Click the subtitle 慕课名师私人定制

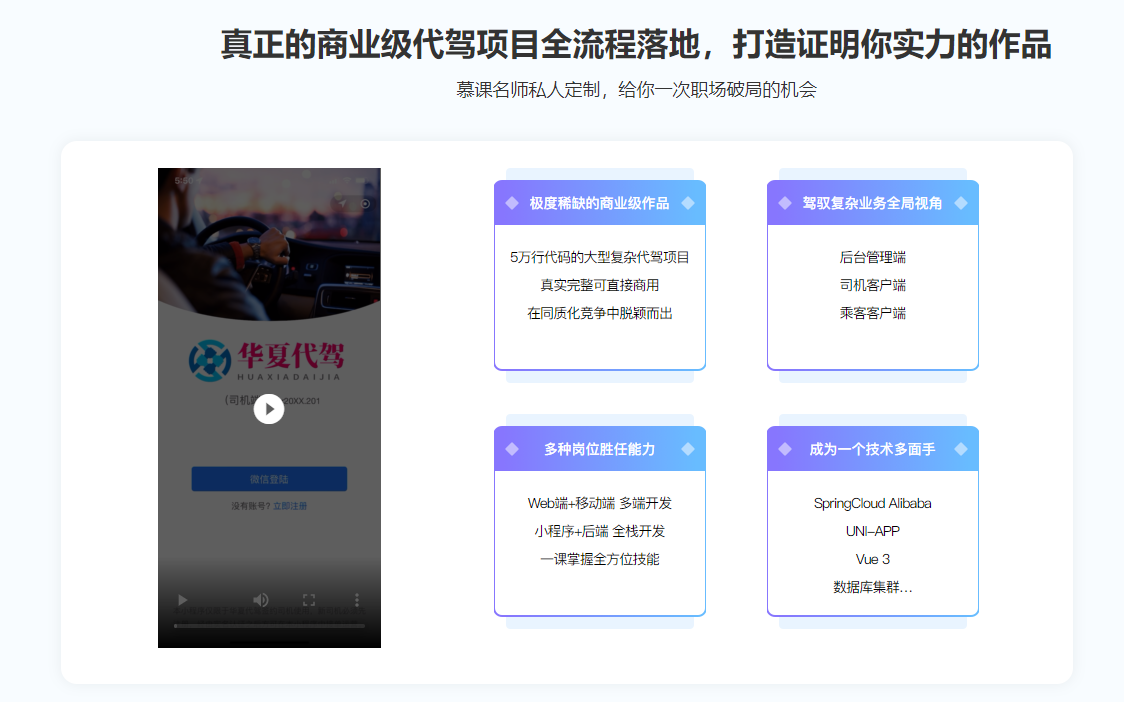pos(528,90)
